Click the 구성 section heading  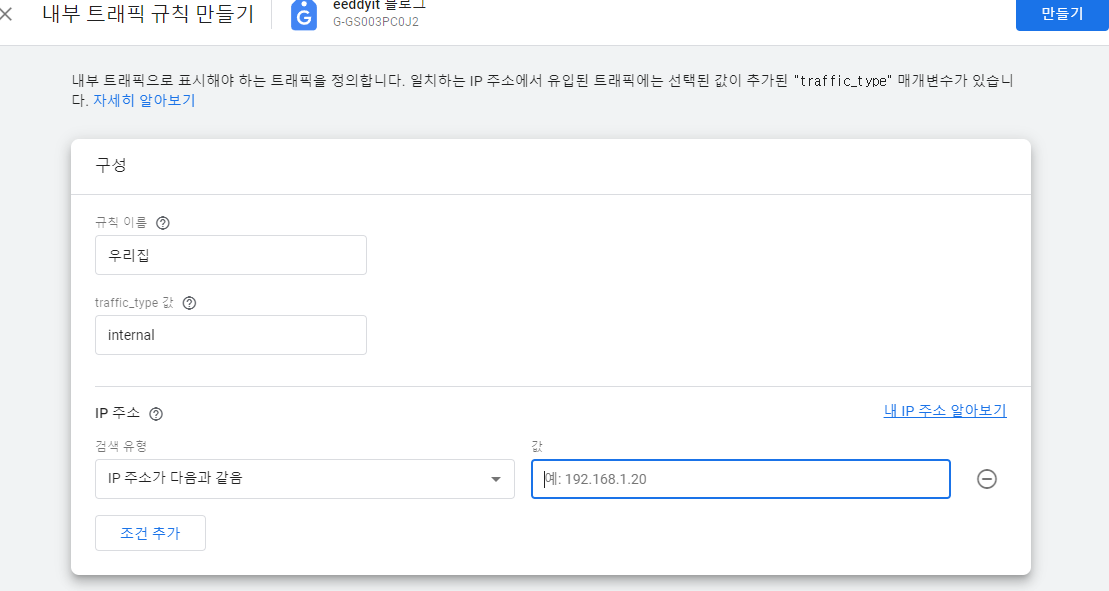[111, 165]
